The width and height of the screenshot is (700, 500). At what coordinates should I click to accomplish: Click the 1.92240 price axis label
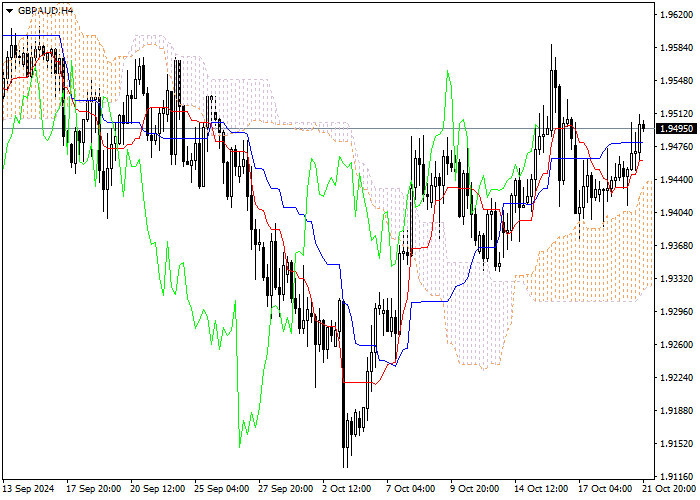coord(677,378)
